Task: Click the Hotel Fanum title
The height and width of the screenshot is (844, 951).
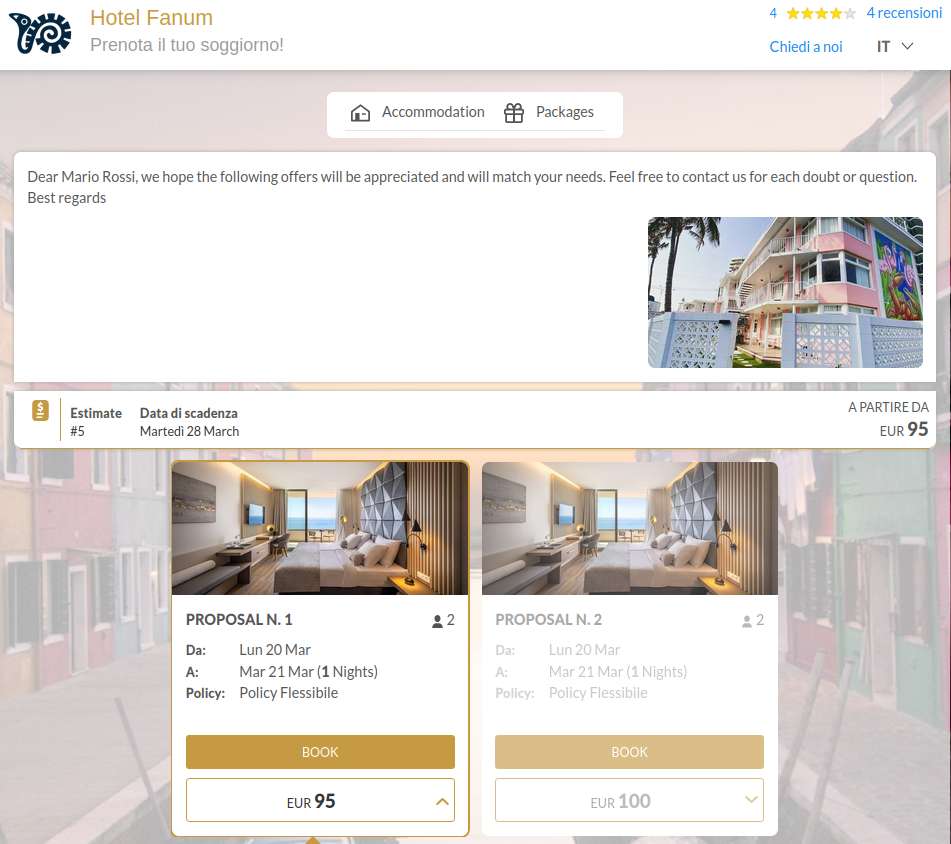Action: 152,18
